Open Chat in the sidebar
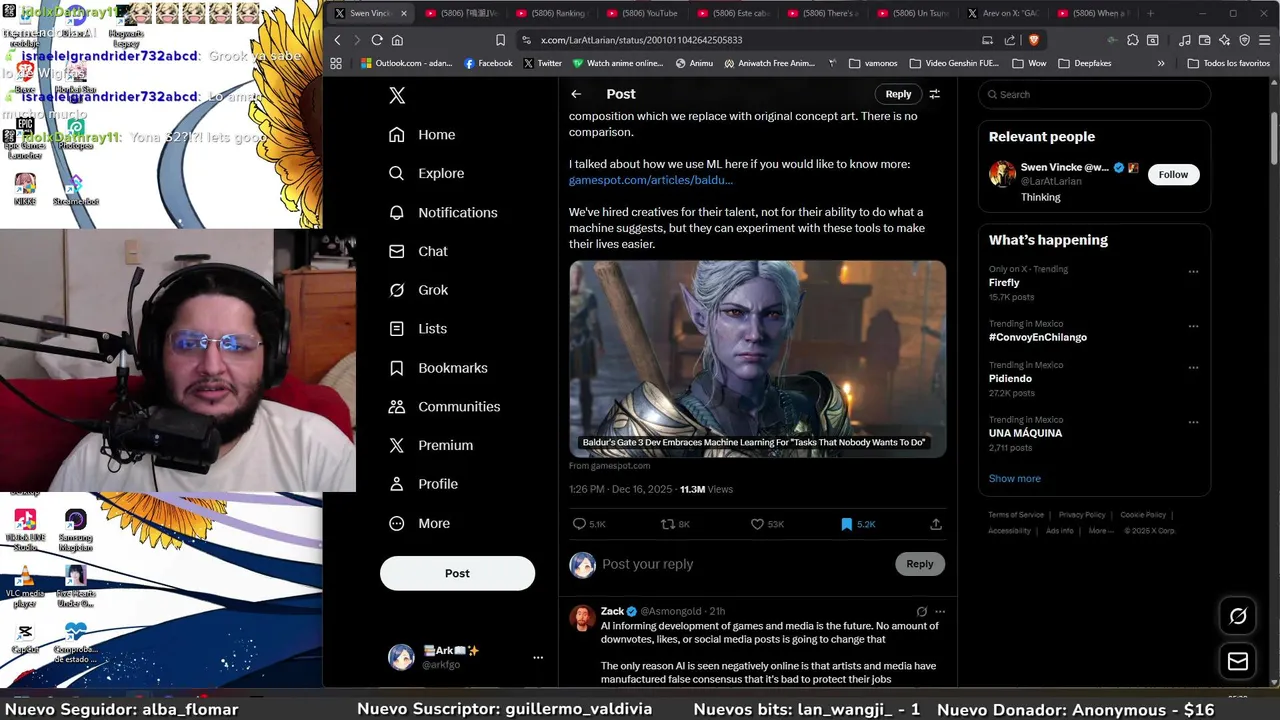Image resolution: width=1280 pixels, height=720 pixels. pyautogui.click(x=418, y=251)
